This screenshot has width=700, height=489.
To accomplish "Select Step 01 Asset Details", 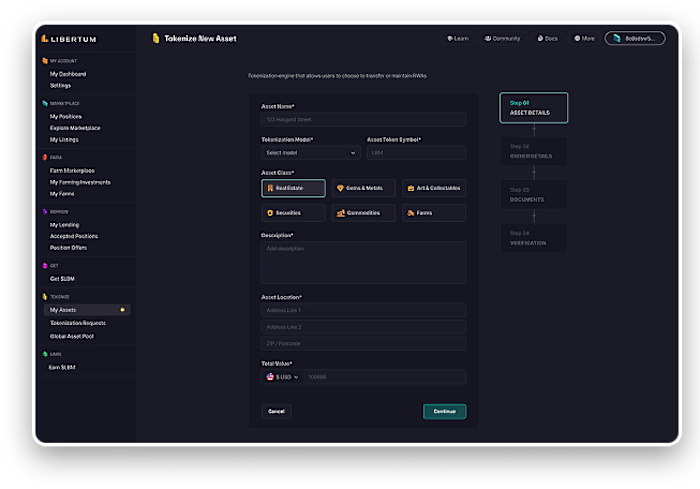I will click(533, 108).
